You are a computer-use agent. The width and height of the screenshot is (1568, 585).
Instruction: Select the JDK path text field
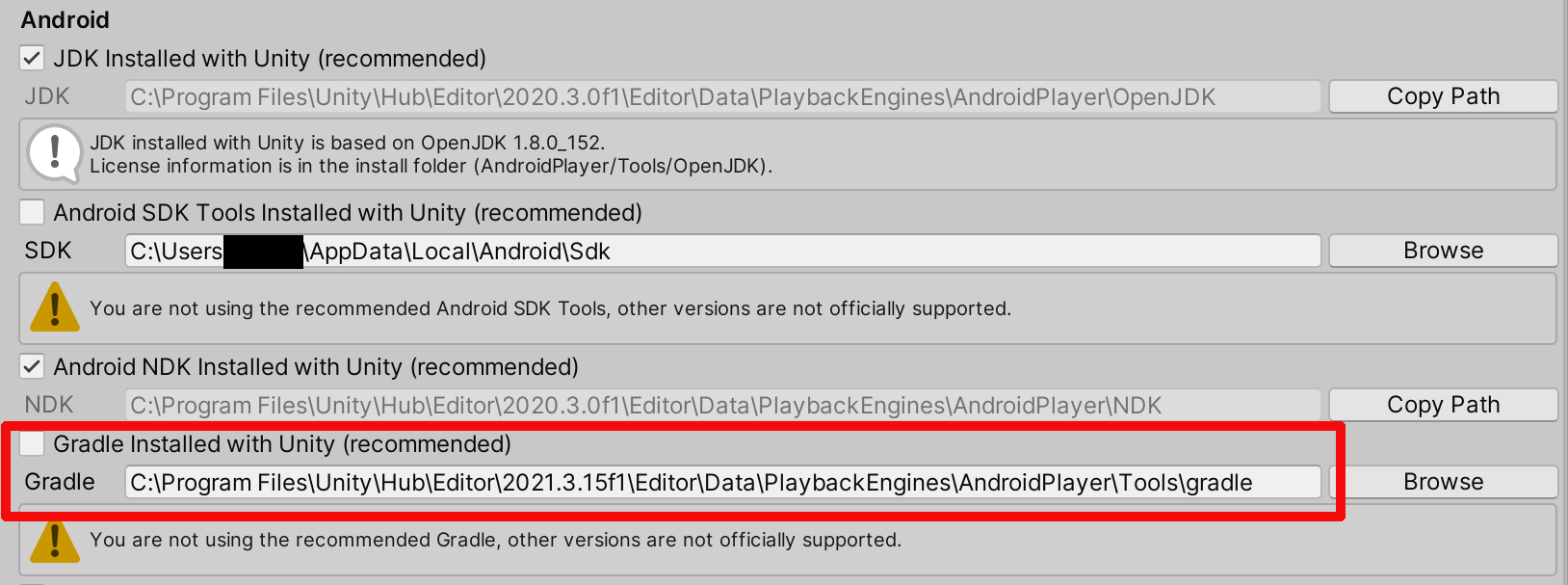(x=722, y=95)
